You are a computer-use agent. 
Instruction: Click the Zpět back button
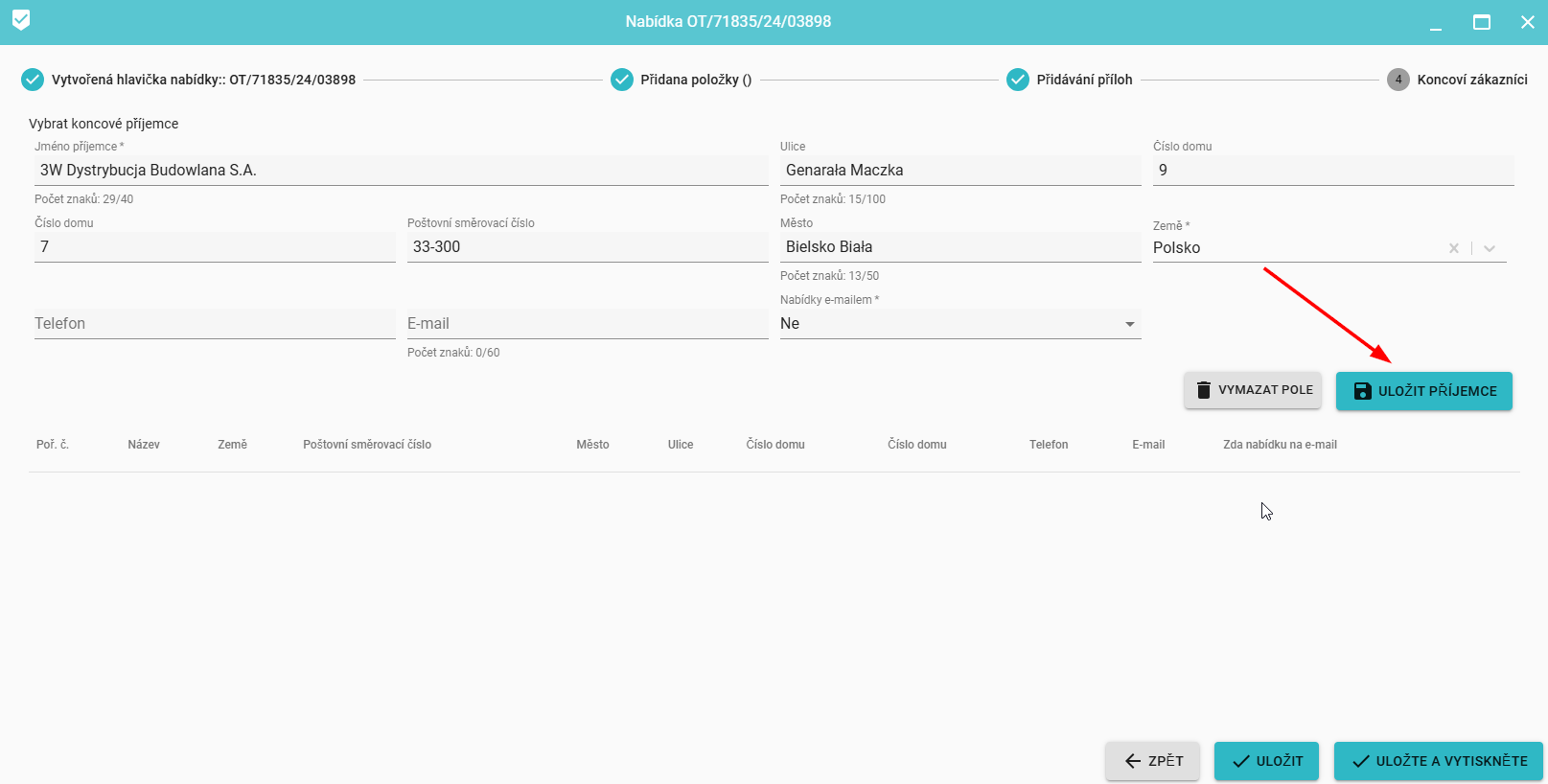[1153, 761]
